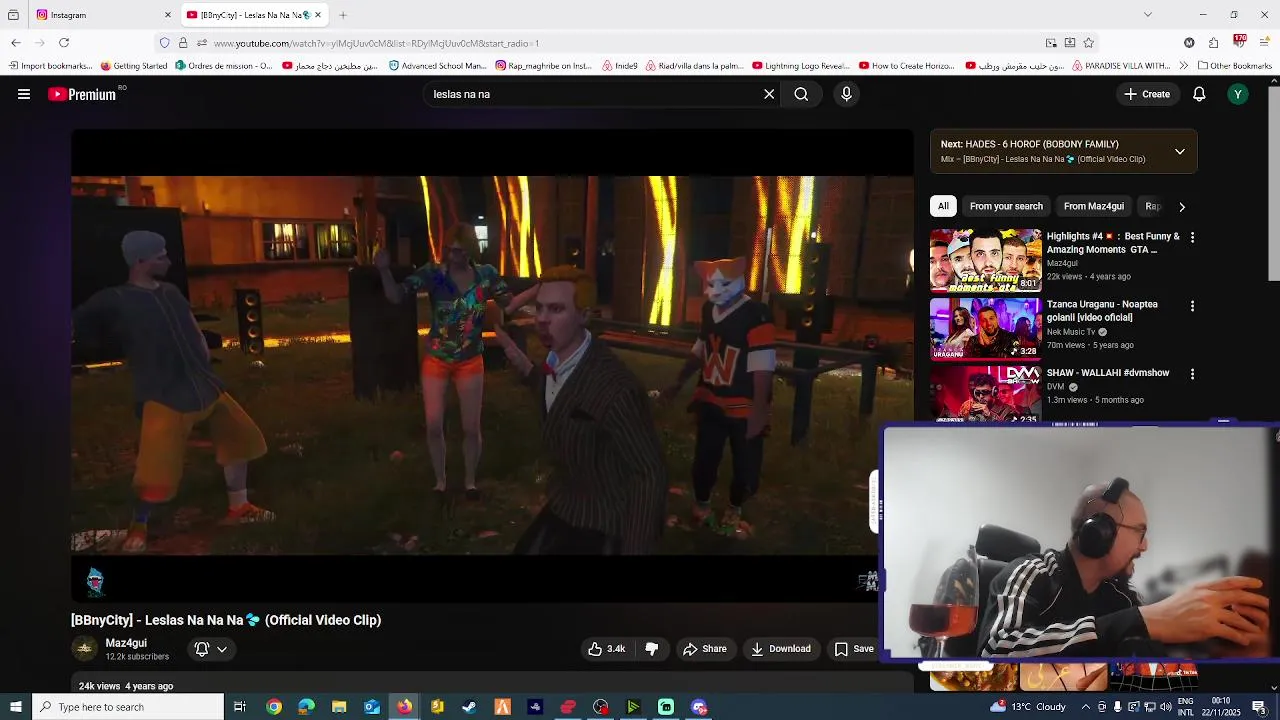Download the video
The width and height of the screenshot is (1280, 720).
pos(781,649)
